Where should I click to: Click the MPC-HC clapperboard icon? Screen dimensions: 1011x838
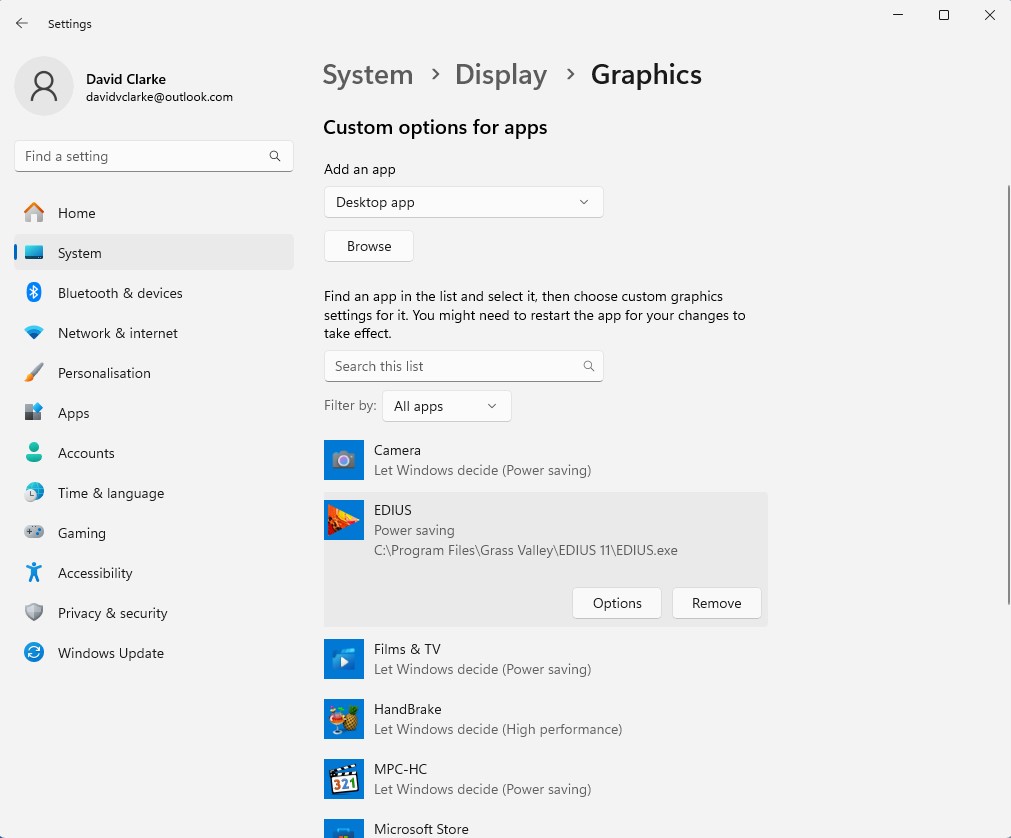(344, 779)
